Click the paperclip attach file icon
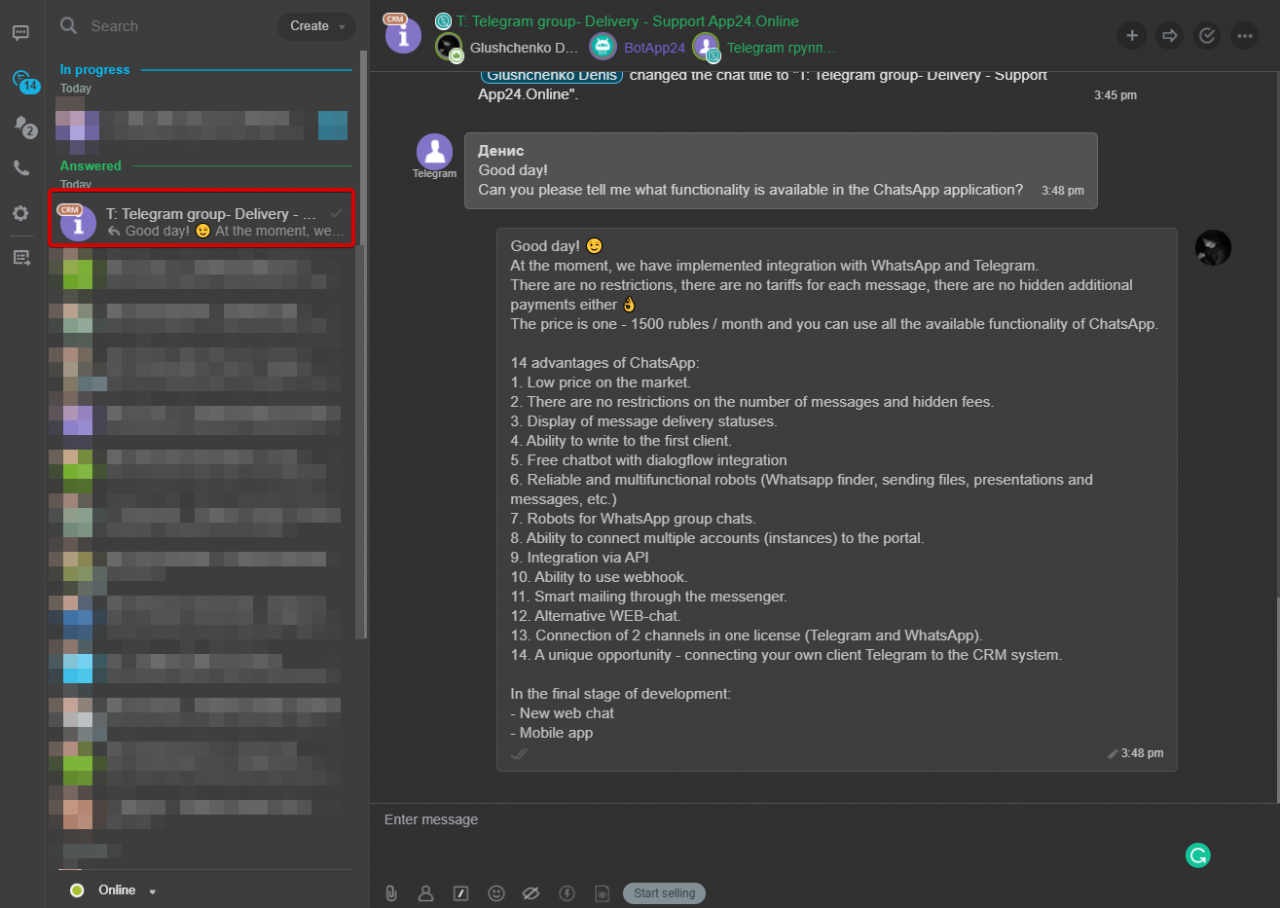 coord(391,893)
